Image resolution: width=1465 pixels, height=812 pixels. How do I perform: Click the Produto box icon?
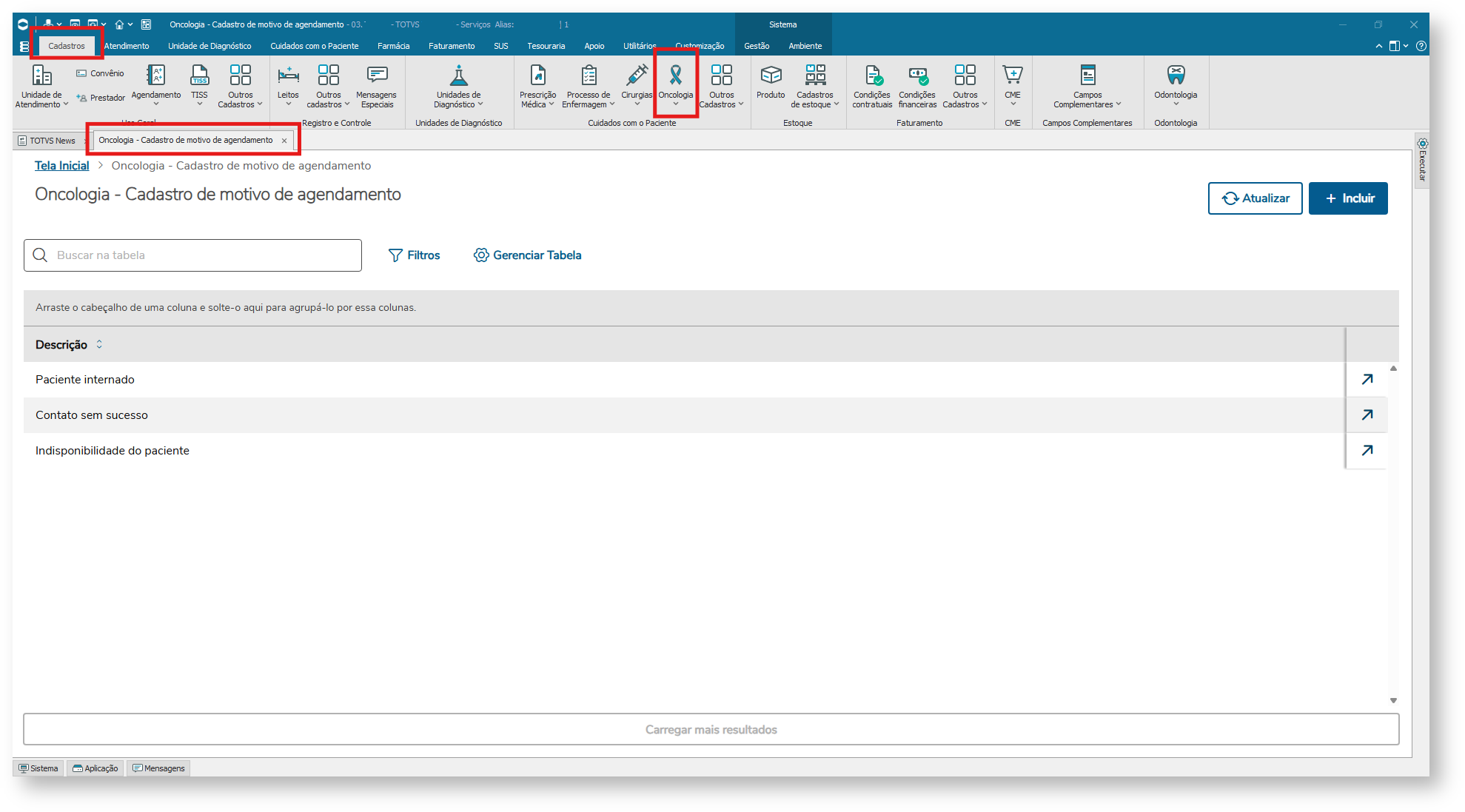[x=771, y=76]
